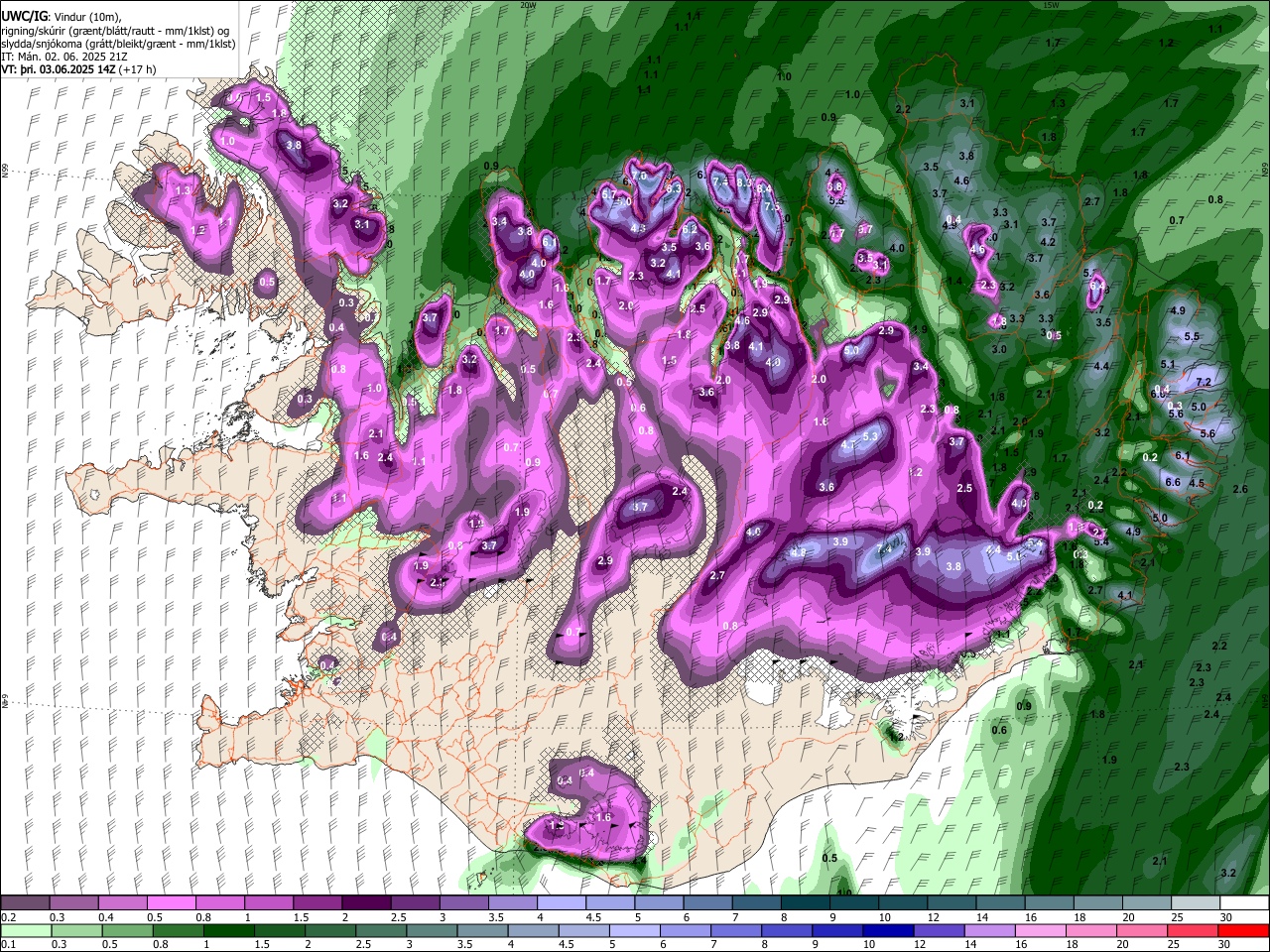Click the deep navy 10–12 rain legend swatch

coord(888,930)
